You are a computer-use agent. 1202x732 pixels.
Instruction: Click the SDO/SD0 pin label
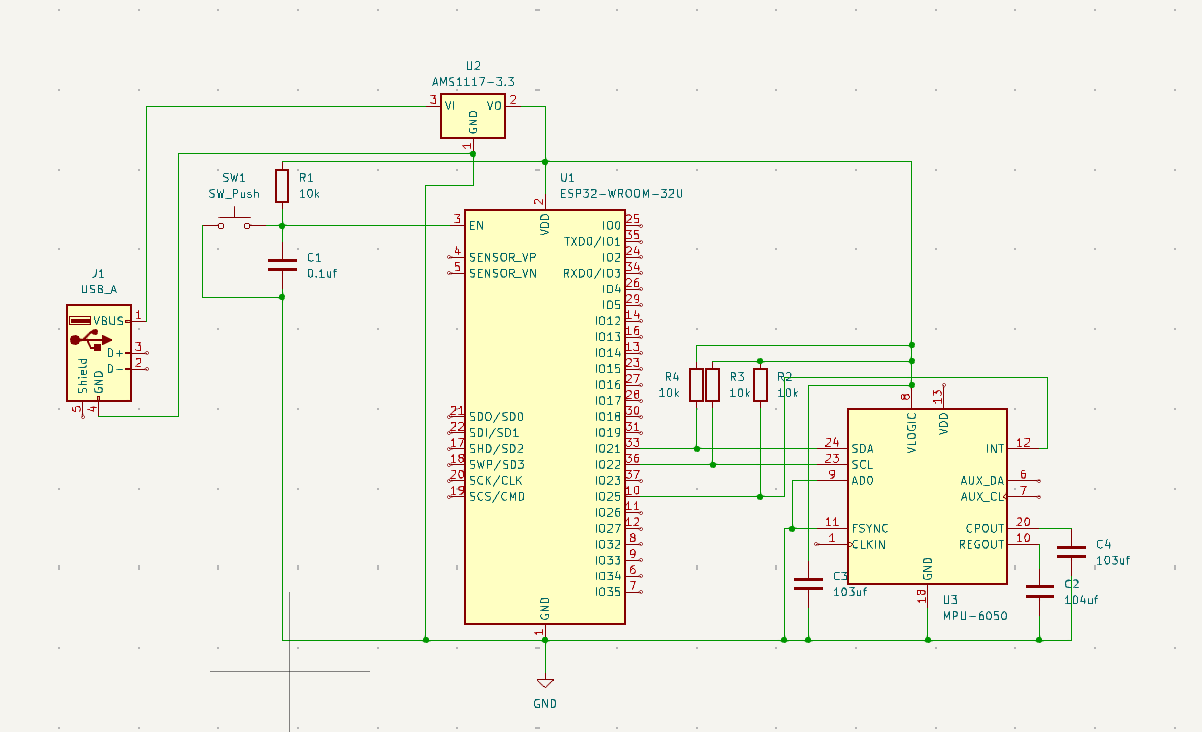pos(497,417)
